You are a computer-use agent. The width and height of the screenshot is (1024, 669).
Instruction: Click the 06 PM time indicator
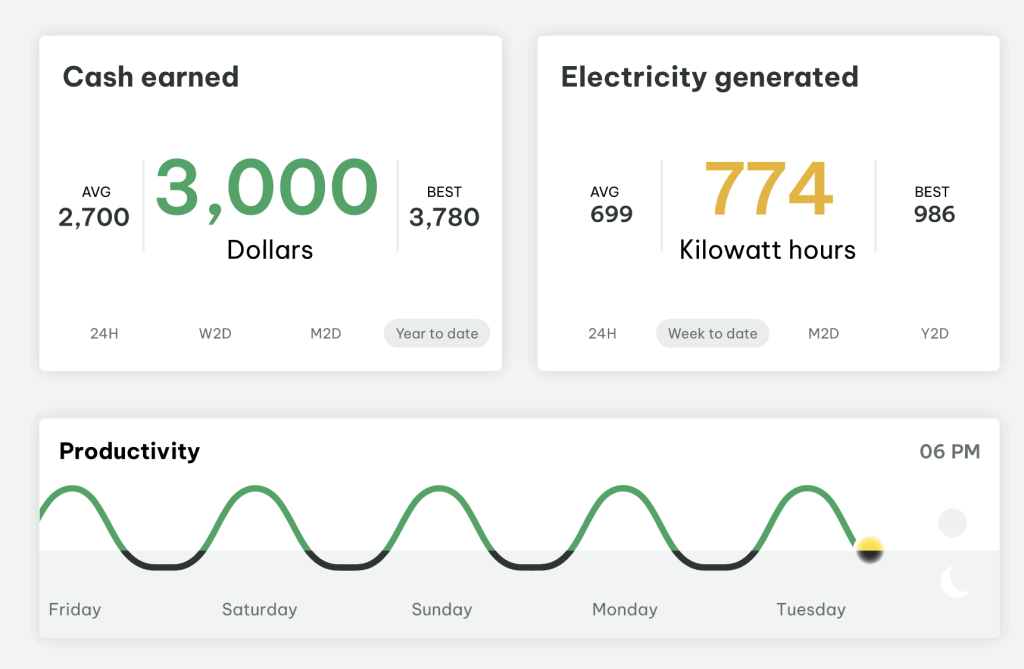948,451
